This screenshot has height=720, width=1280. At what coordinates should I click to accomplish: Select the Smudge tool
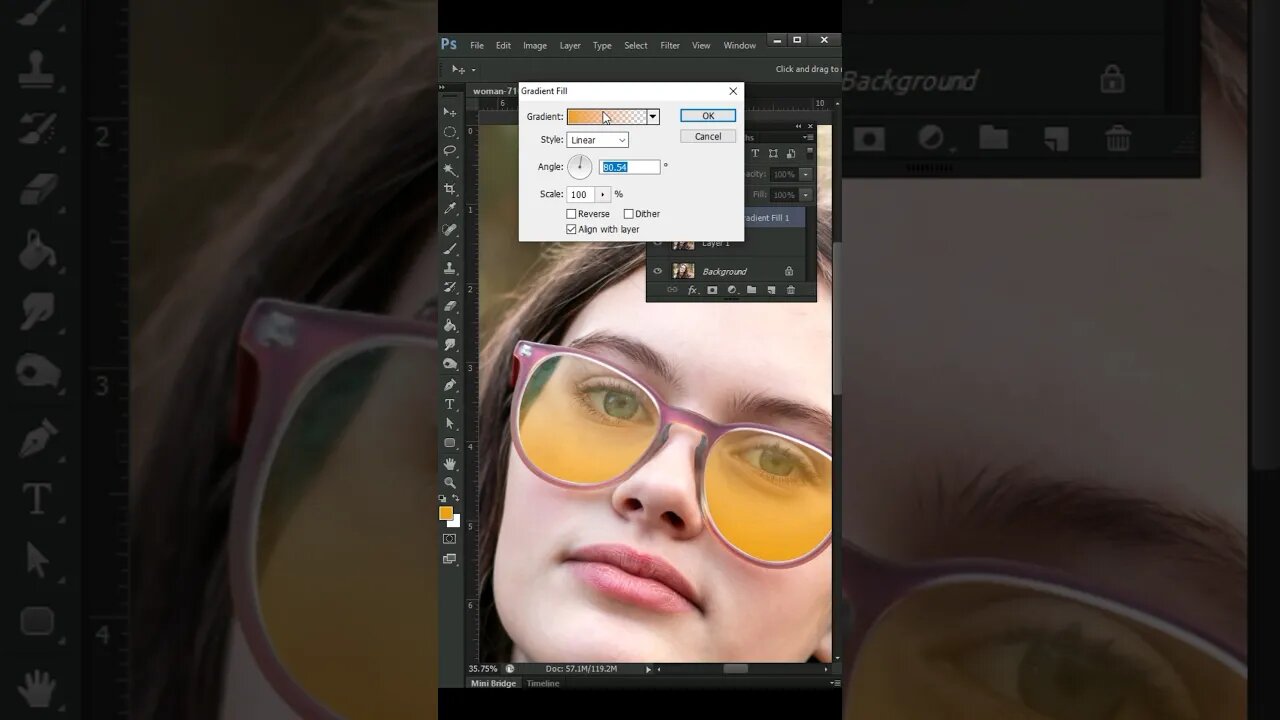coord(450,345)
